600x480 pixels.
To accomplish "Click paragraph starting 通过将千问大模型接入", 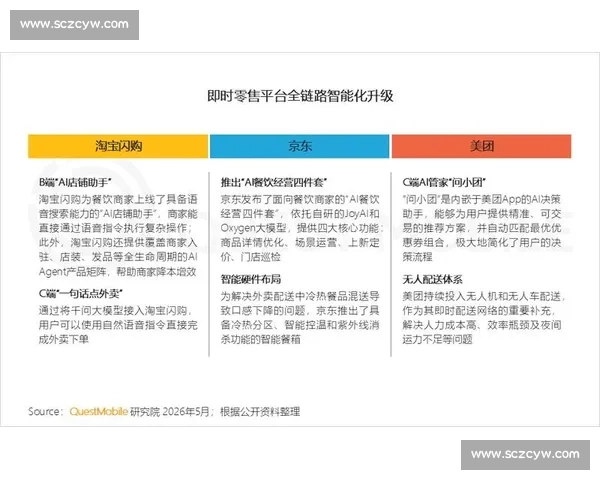I will point(118,325).
